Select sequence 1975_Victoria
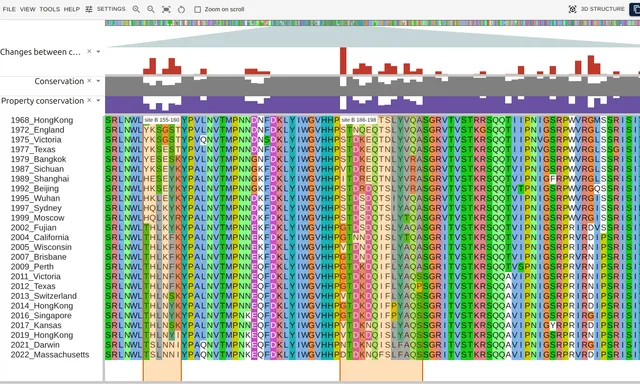Viewport: 640px width, 384px height. [x=36, y=140]
